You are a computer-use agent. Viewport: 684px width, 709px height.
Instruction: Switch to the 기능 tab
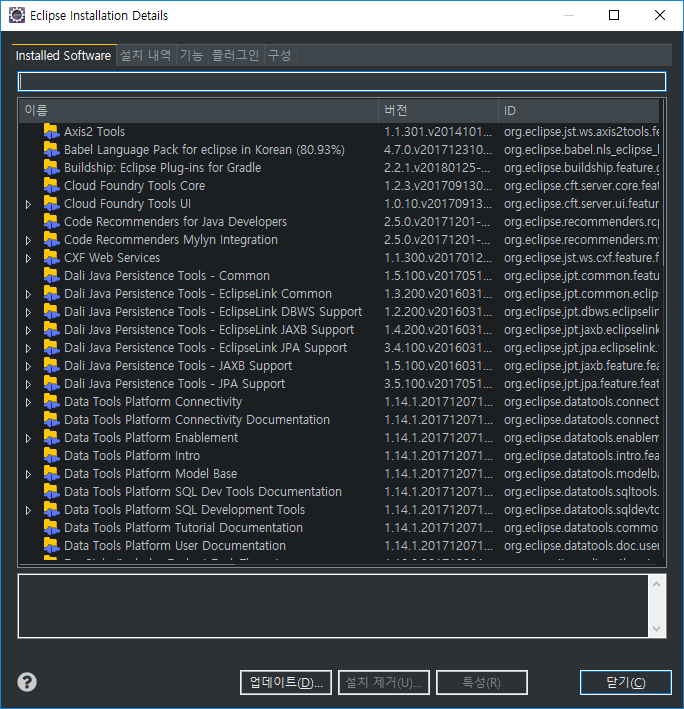192,56
